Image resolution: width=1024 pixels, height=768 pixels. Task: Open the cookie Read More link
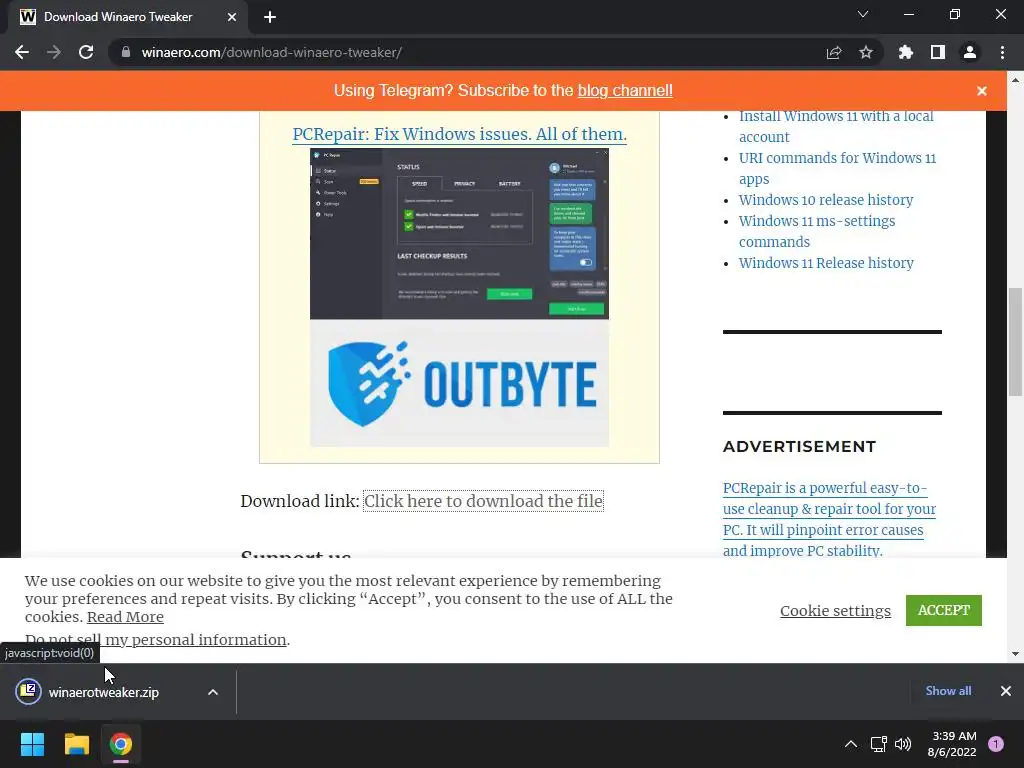point(125,616)
